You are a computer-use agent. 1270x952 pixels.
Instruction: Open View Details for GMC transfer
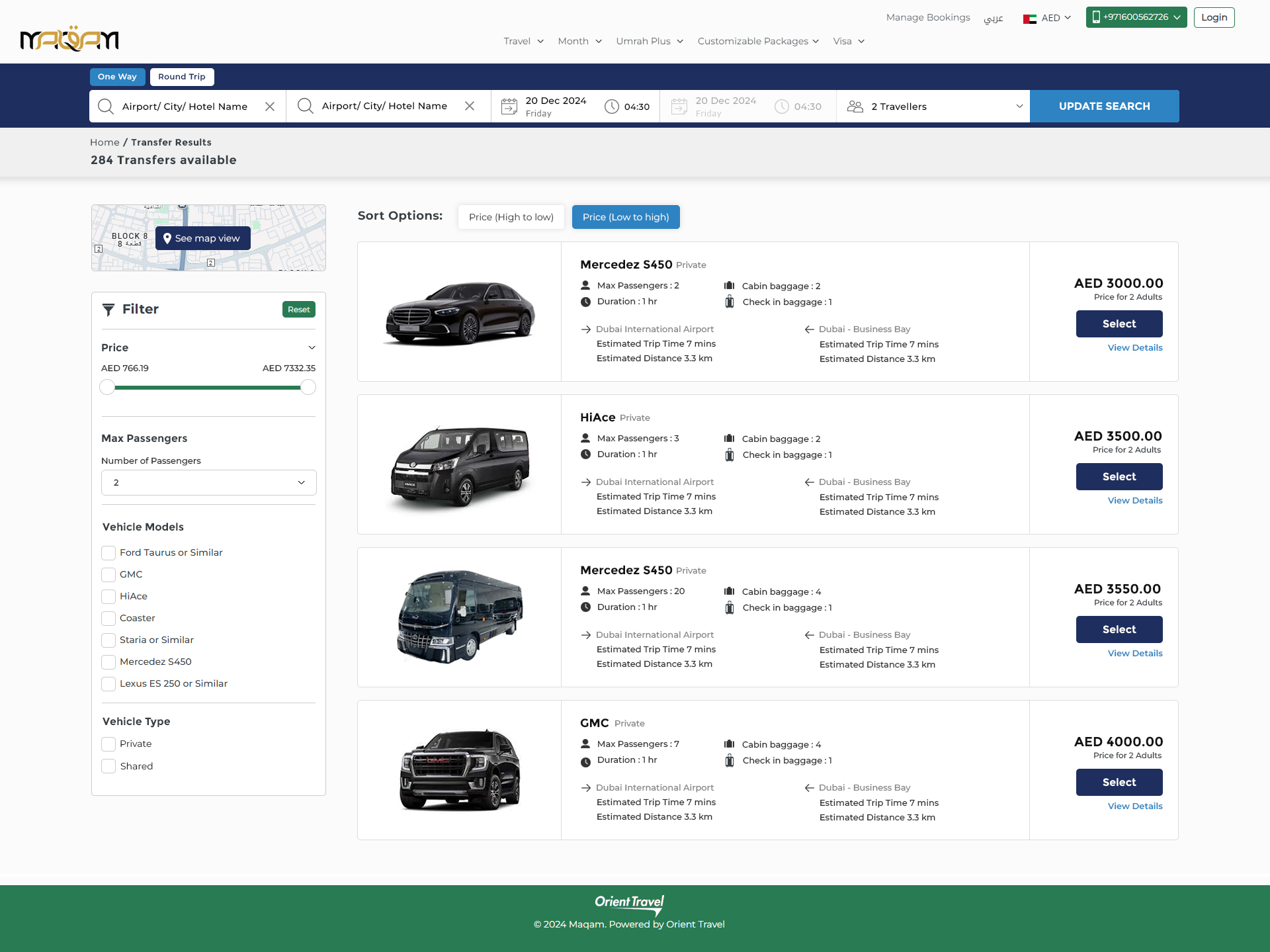click(x=1134, y=806)
